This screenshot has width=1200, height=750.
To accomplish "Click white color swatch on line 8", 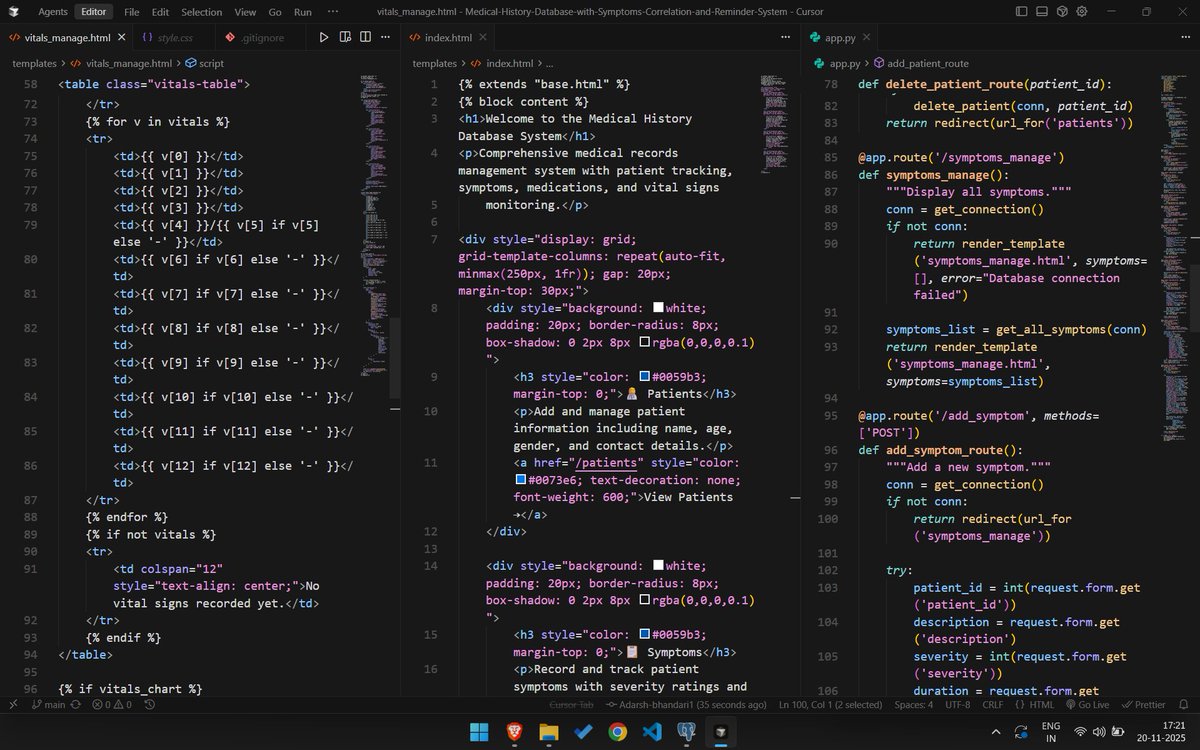I will tap(658, 308).
